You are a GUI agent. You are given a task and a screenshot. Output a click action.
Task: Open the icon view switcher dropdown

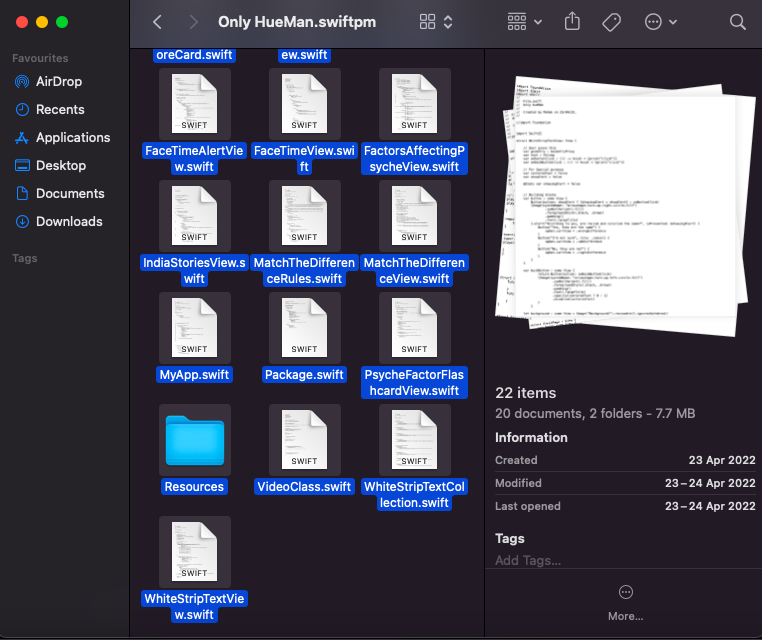coord(436,21)
